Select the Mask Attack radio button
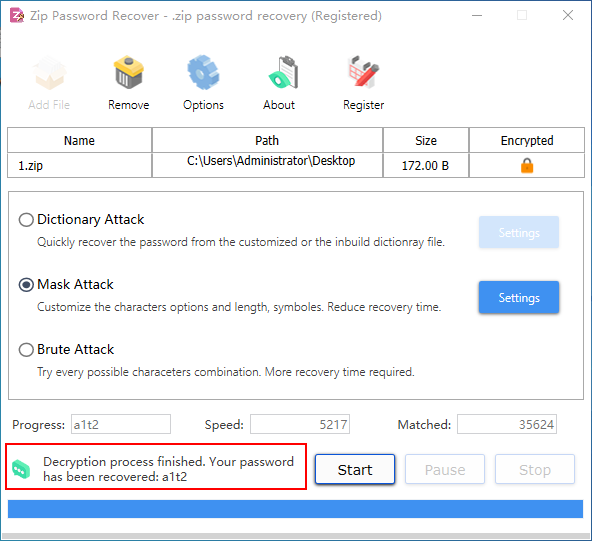 point(26,285)
